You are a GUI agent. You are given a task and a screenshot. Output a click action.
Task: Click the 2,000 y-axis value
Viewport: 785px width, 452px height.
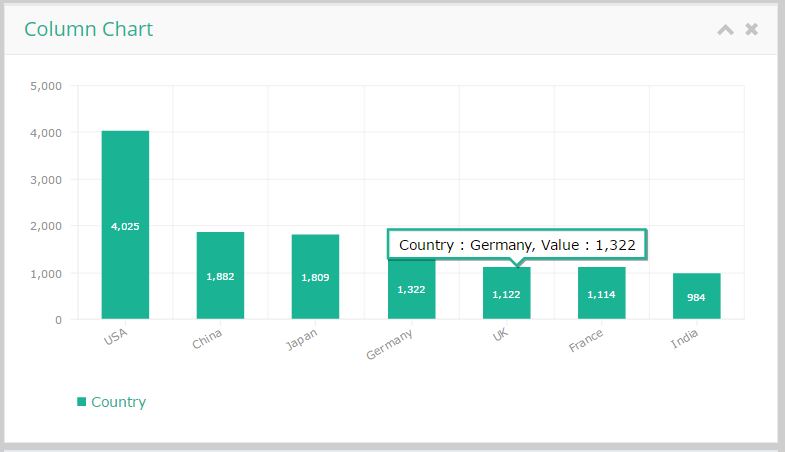(46, 226)
